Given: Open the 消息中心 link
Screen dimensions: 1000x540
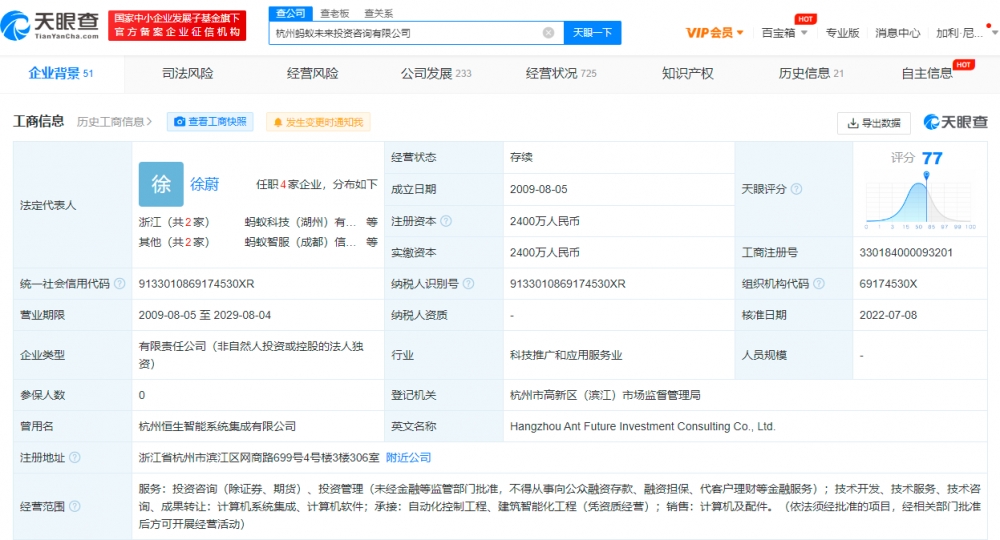Looking at the screenshot, I should [898, 33].
